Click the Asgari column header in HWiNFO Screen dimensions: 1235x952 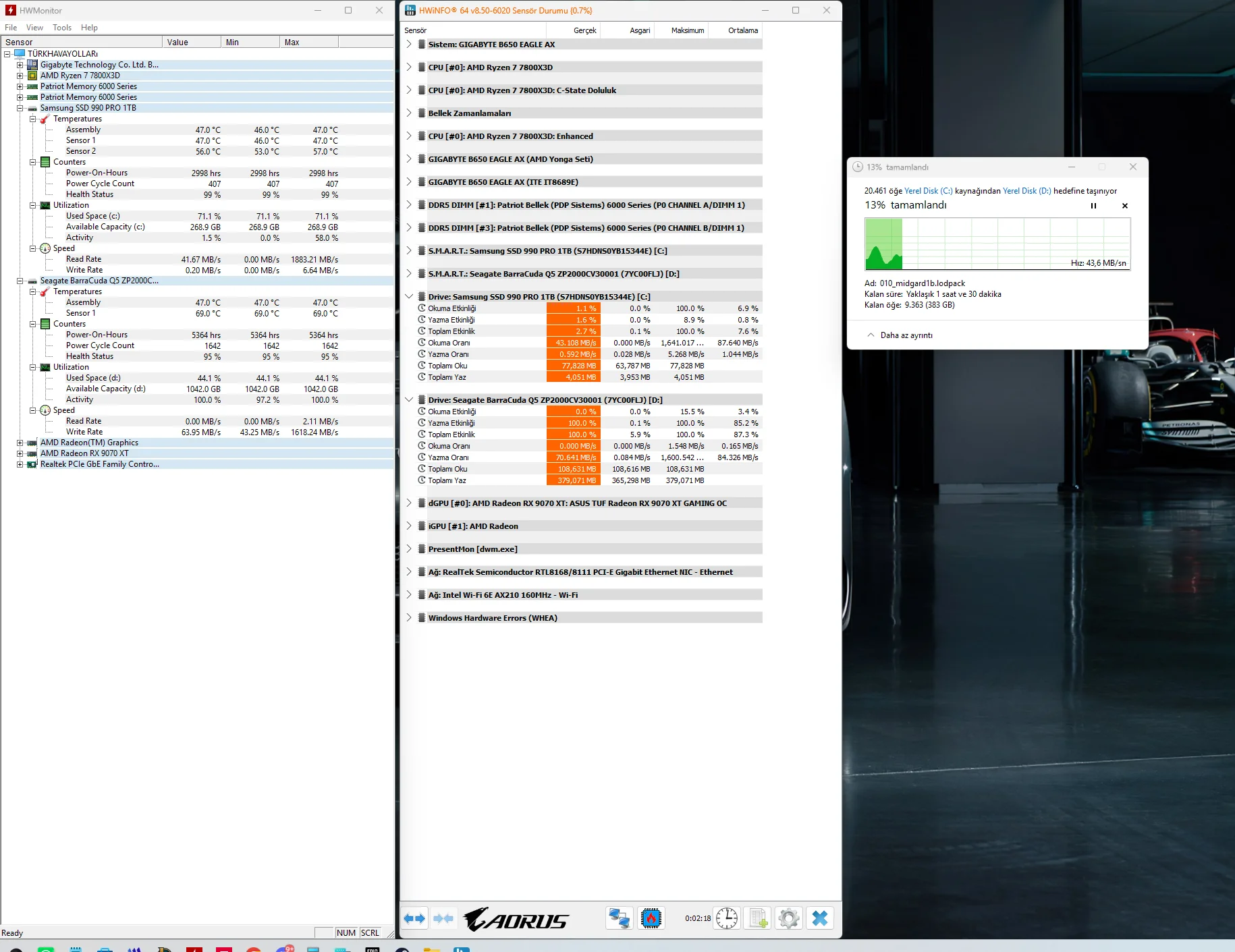(628, 30)
